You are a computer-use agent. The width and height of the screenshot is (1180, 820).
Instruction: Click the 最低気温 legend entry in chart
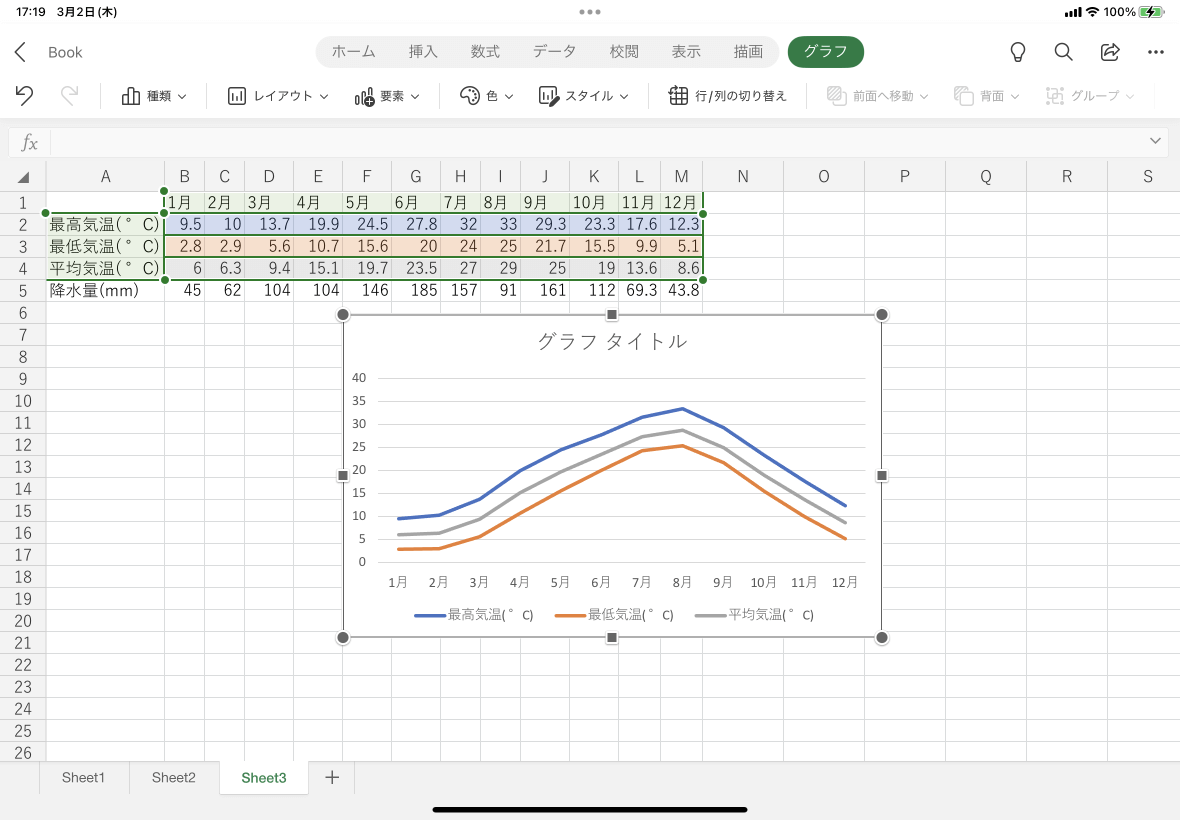pos(614,615)
